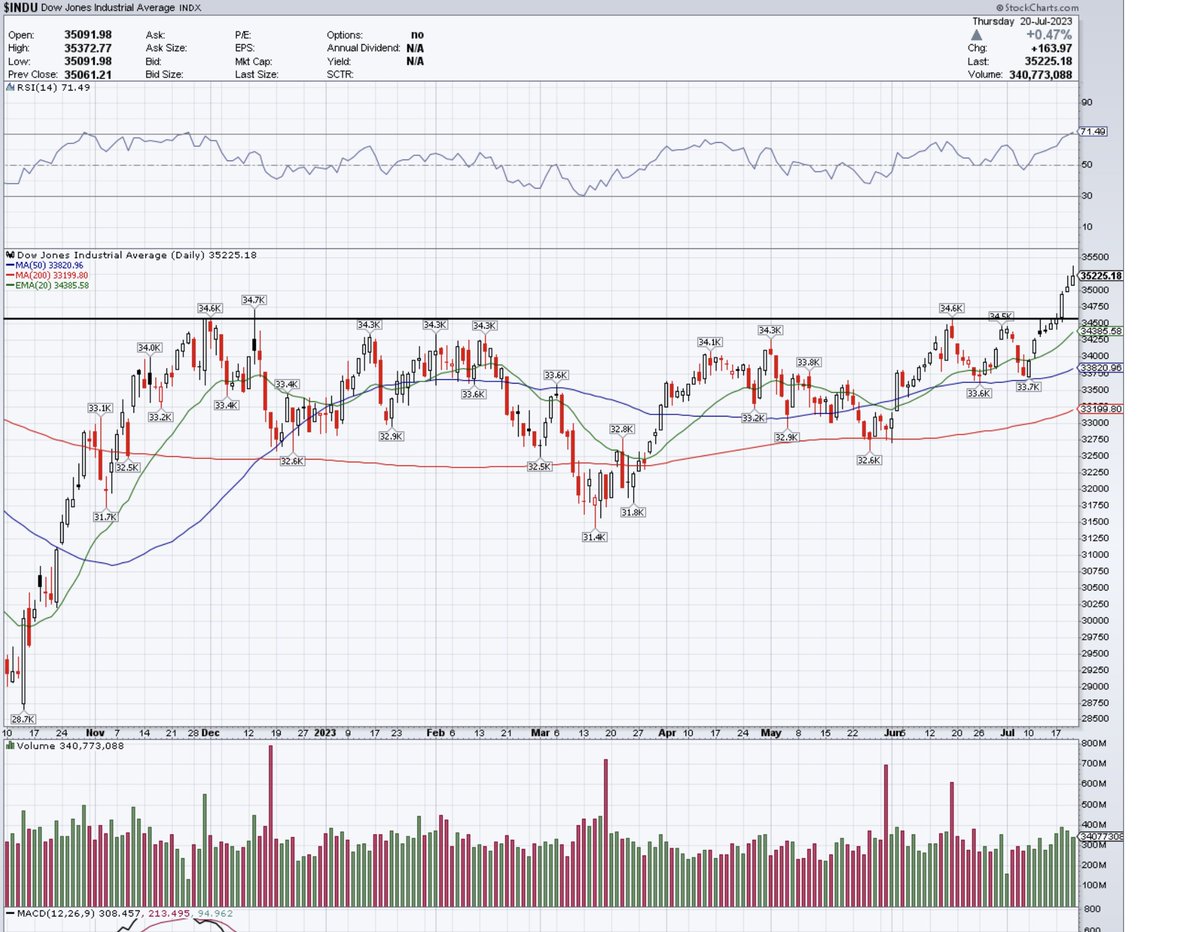Click the 2023 year label on date axis
Viewport: 1200px width, 932px height.
tap(325, 732)
